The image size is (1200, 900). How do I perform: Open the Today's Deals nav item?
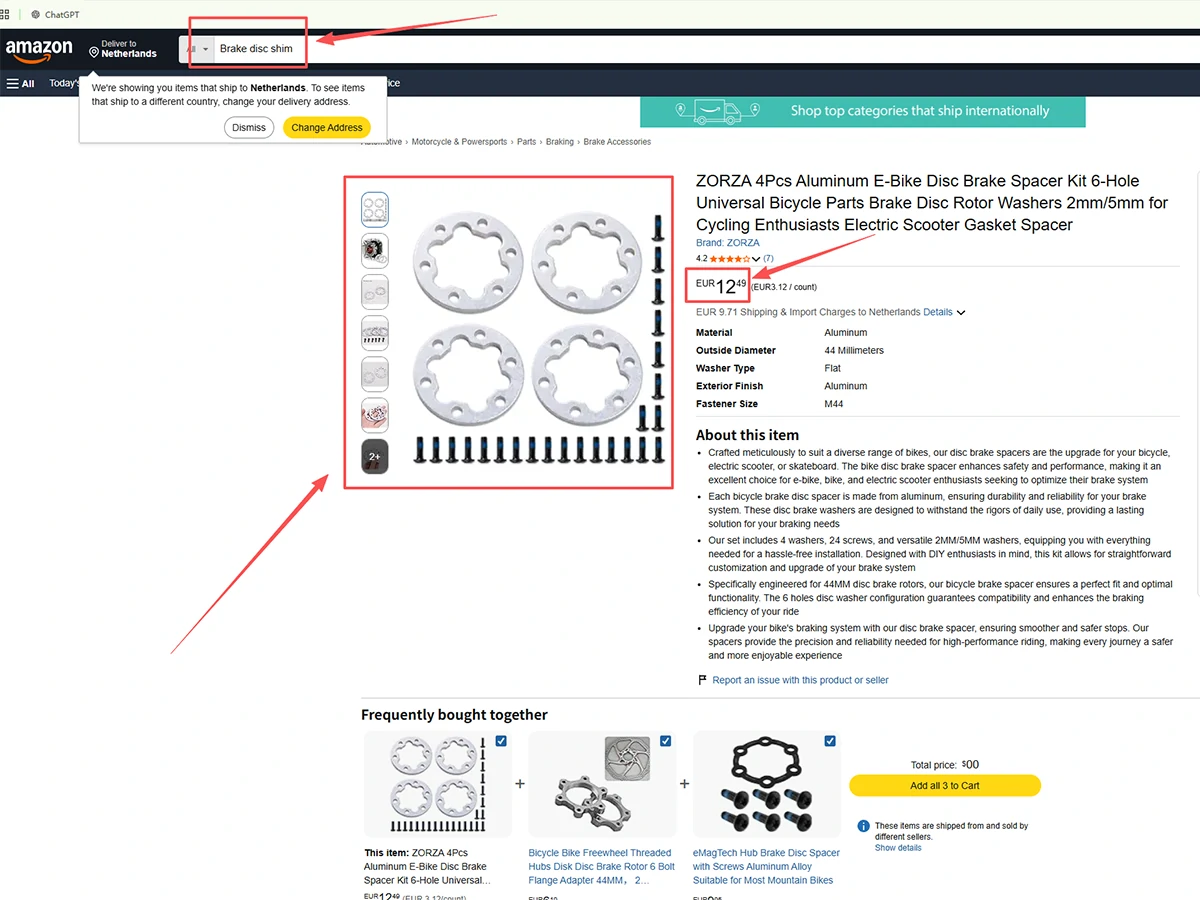coord(63,83)
